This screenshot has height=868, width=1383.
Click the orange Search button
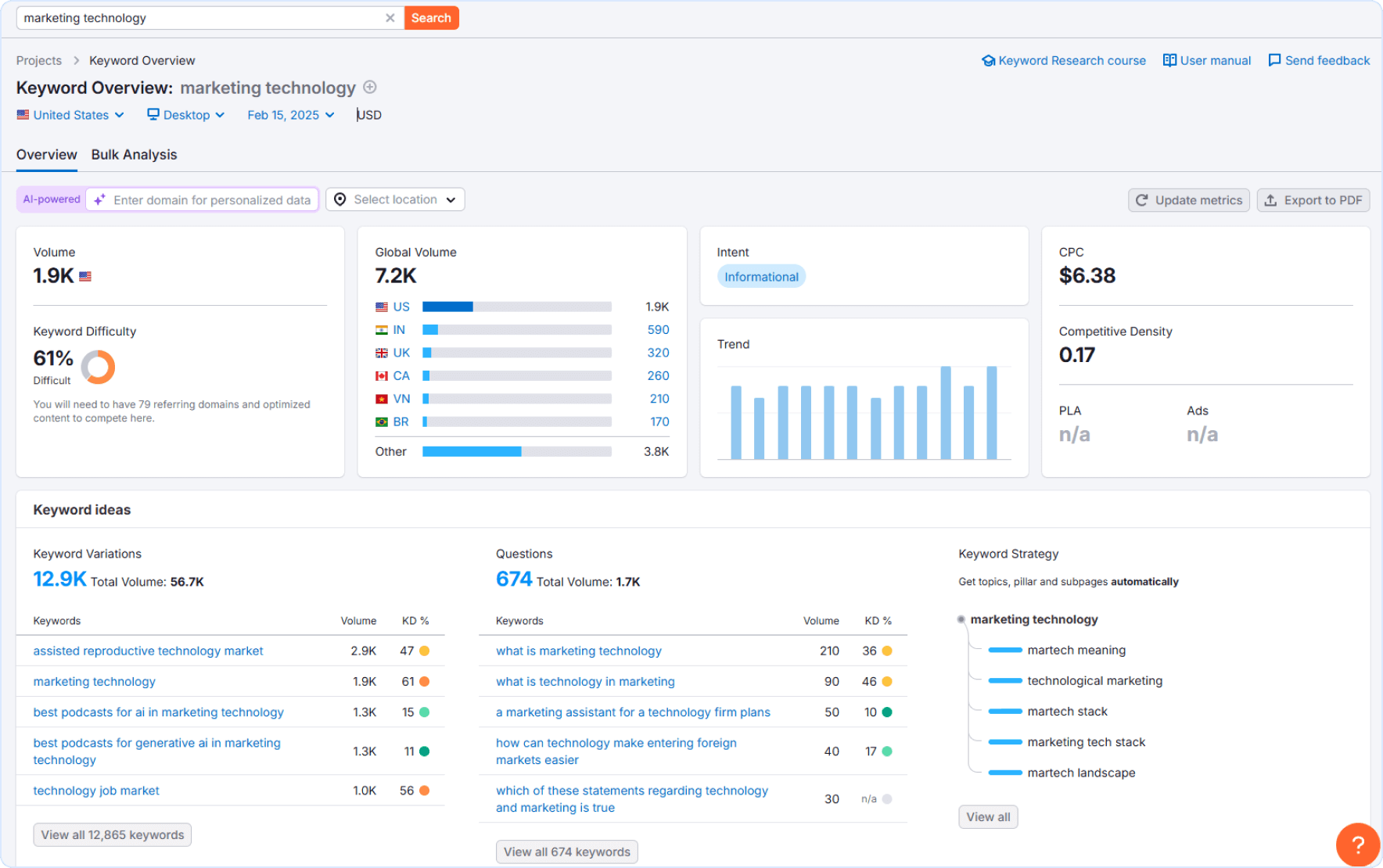pyautogui.click(x=431, y=18)
